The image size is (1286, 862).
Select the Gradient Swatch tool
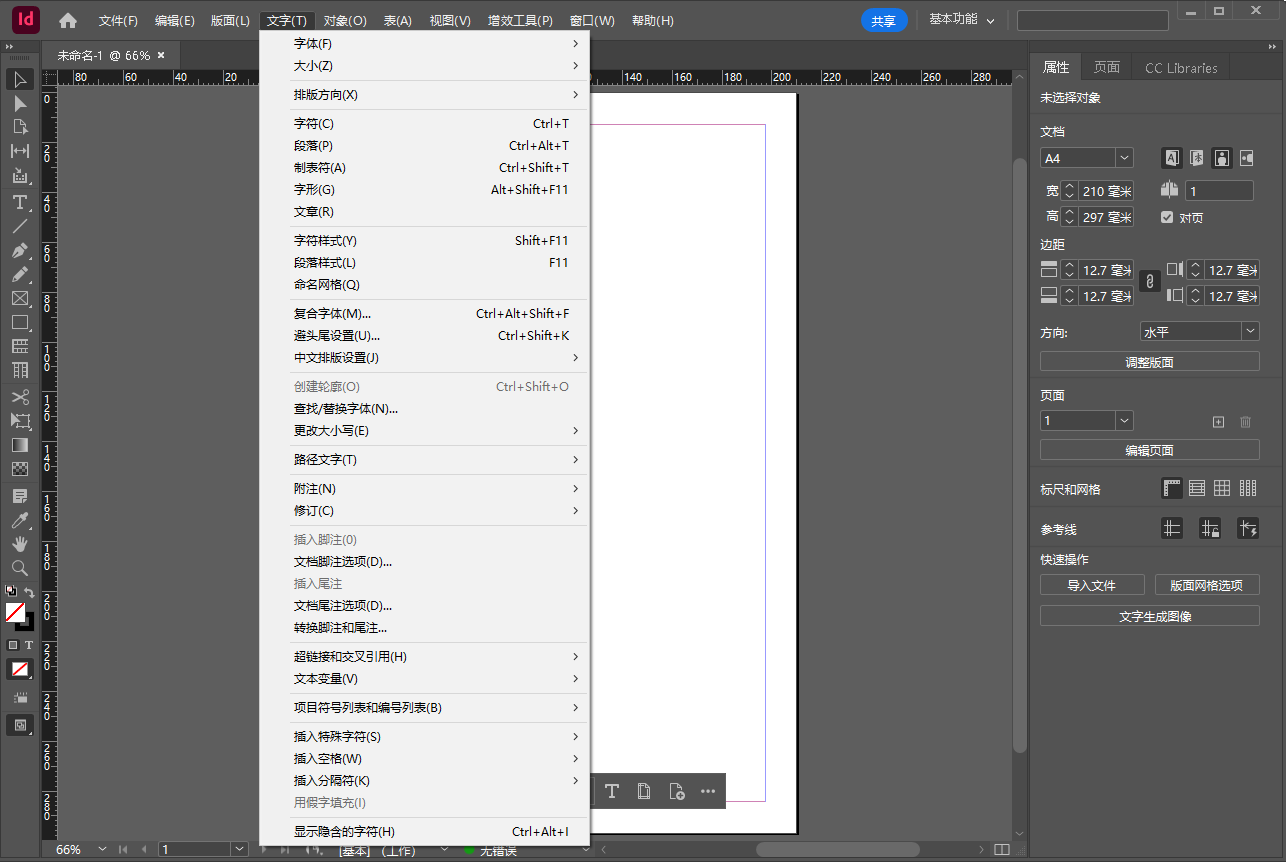click(x=20, y=445)
